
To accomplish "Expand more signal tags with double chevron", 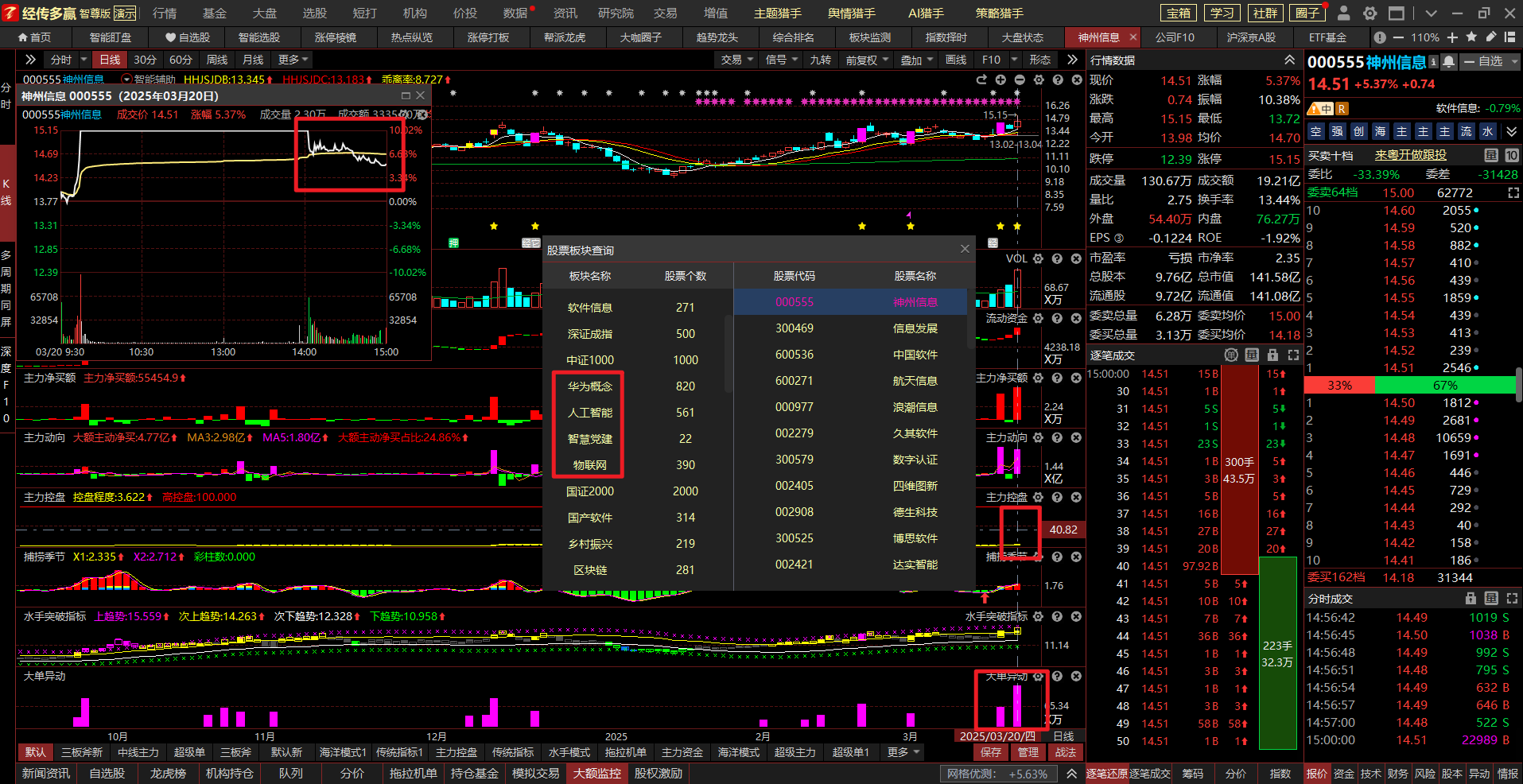I will [x=1512, y=131].
